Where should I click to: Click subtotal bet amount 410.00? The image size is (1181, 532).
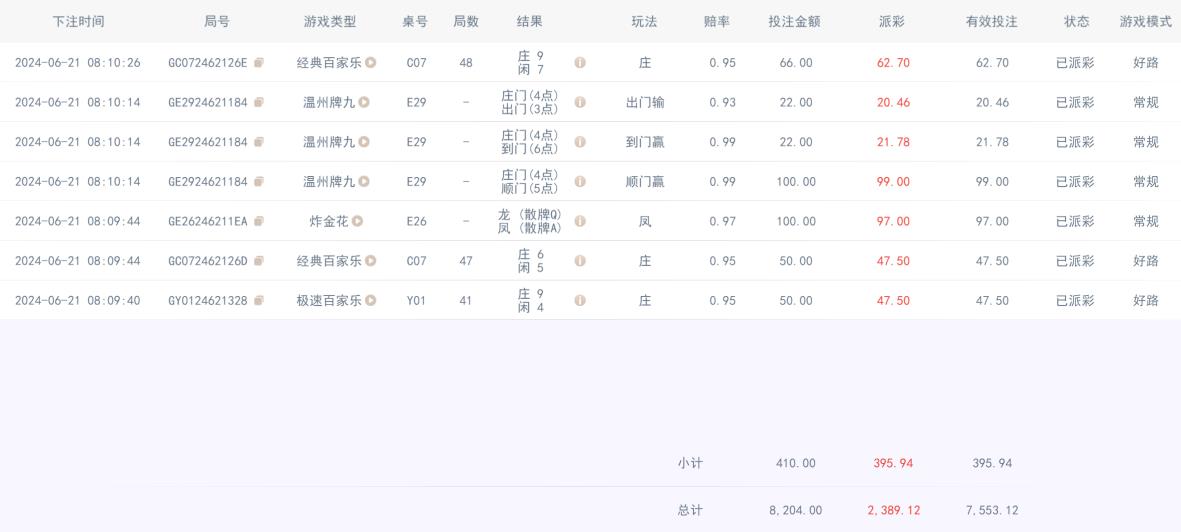pos(796,463)
